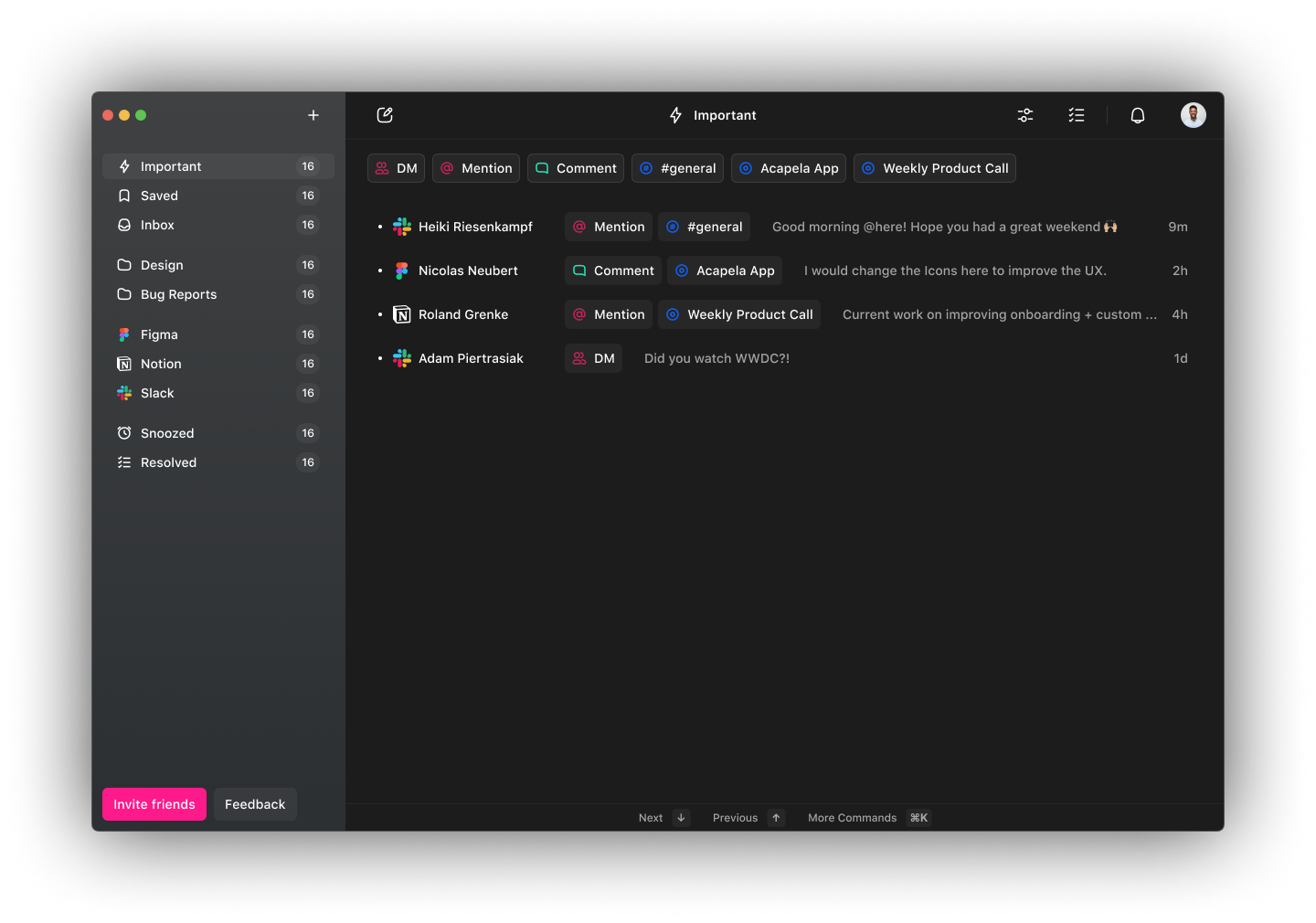Click the 9m timestamp on Heiki's row
The height and width of the screenshot is (923, 1316).
1178,227
